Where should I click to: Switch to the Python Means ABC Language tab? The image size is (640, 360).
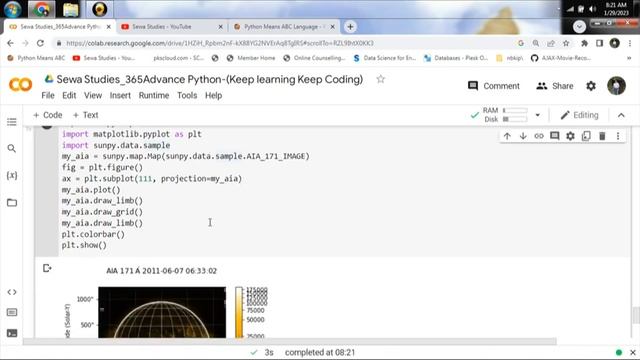pos(284,27)
